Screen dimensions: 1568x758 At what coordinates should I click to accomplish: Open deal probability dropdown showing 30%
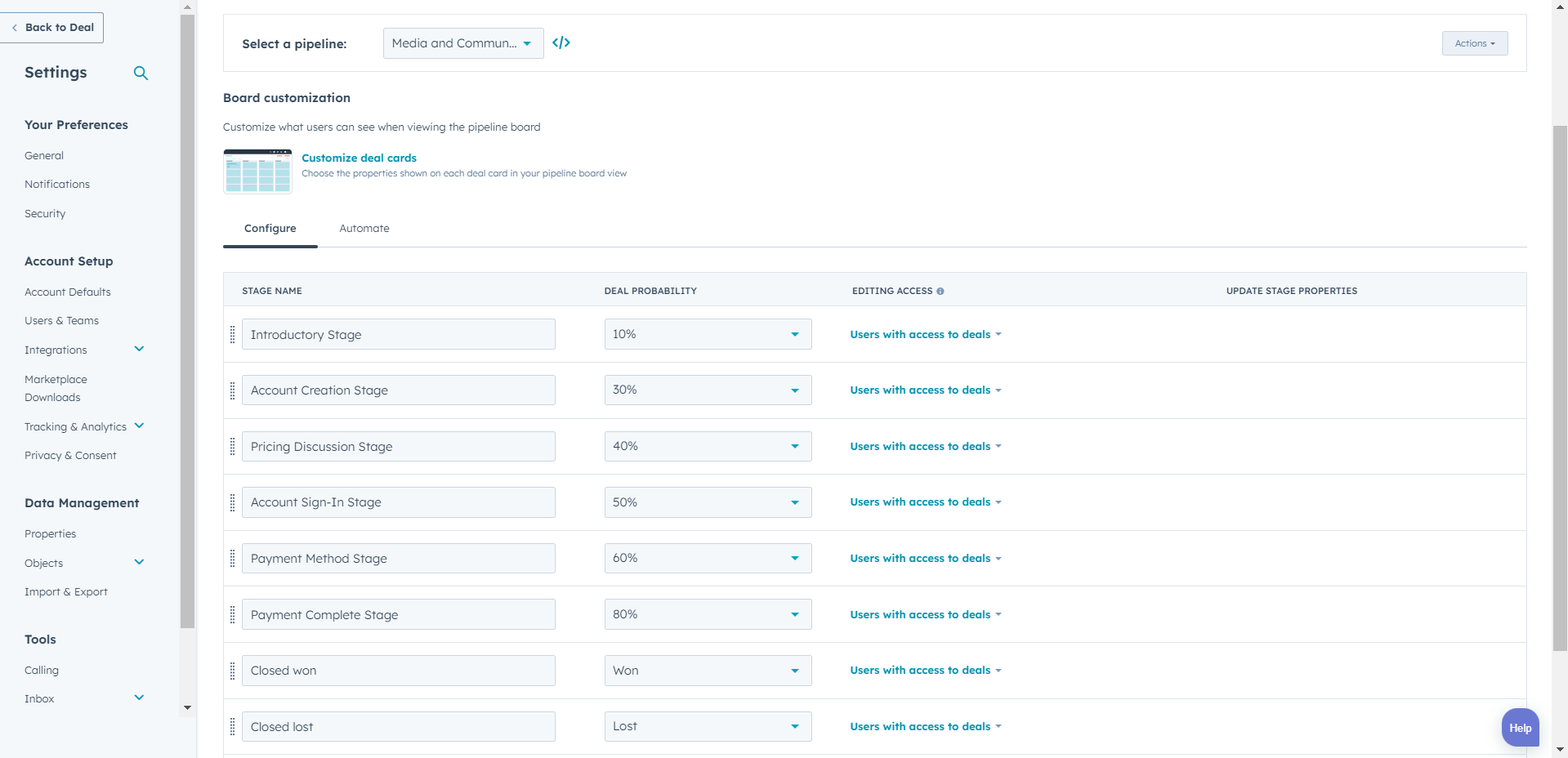708,390
